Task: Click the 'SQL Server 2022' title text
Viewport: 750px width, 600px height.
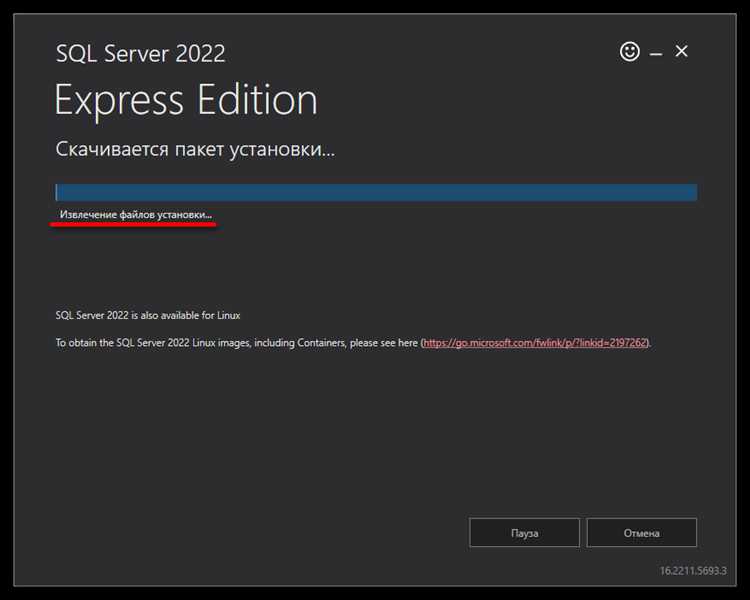Action: click(141, 54)
